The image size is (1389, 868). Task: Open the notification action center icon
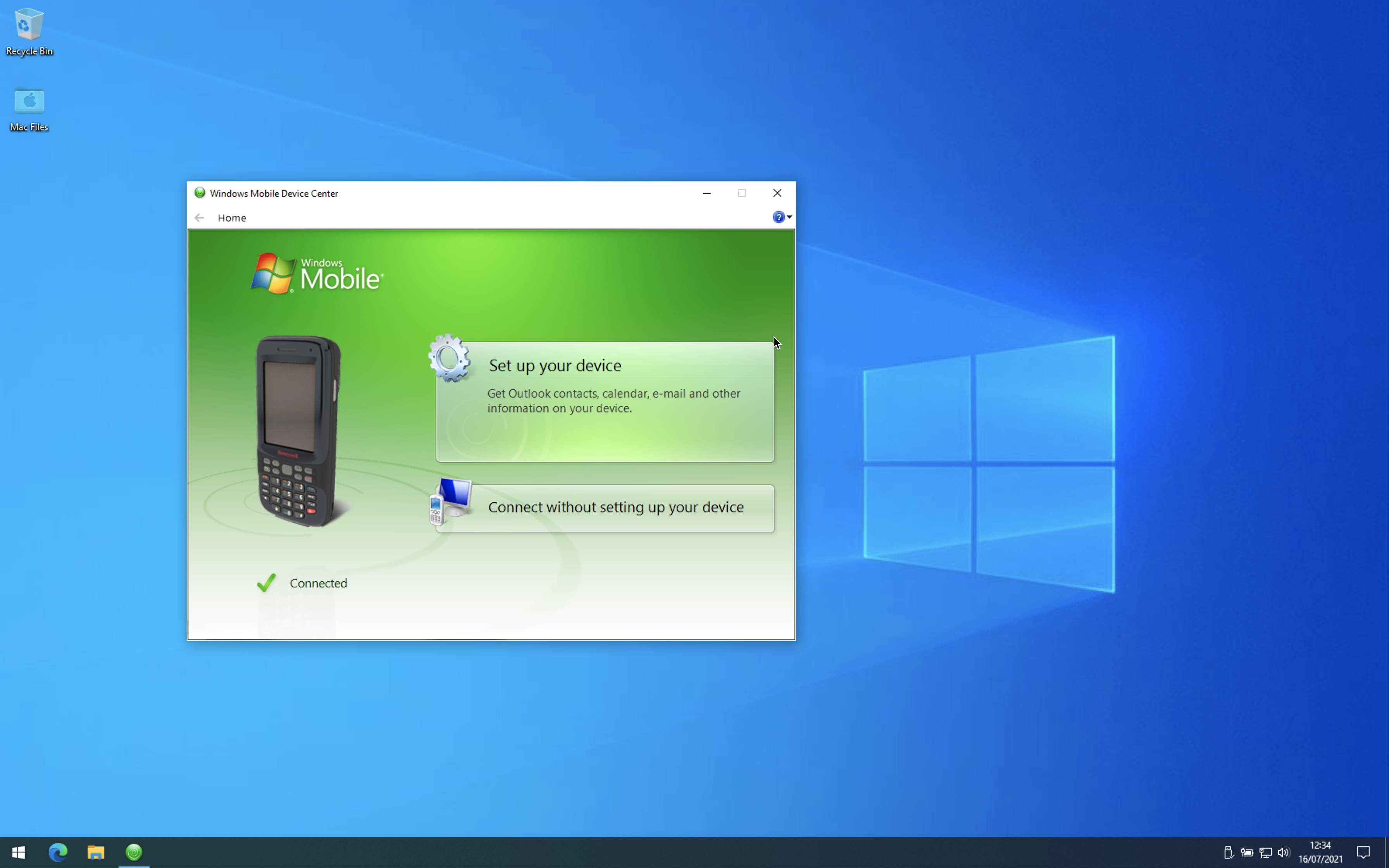[1363, 852]
